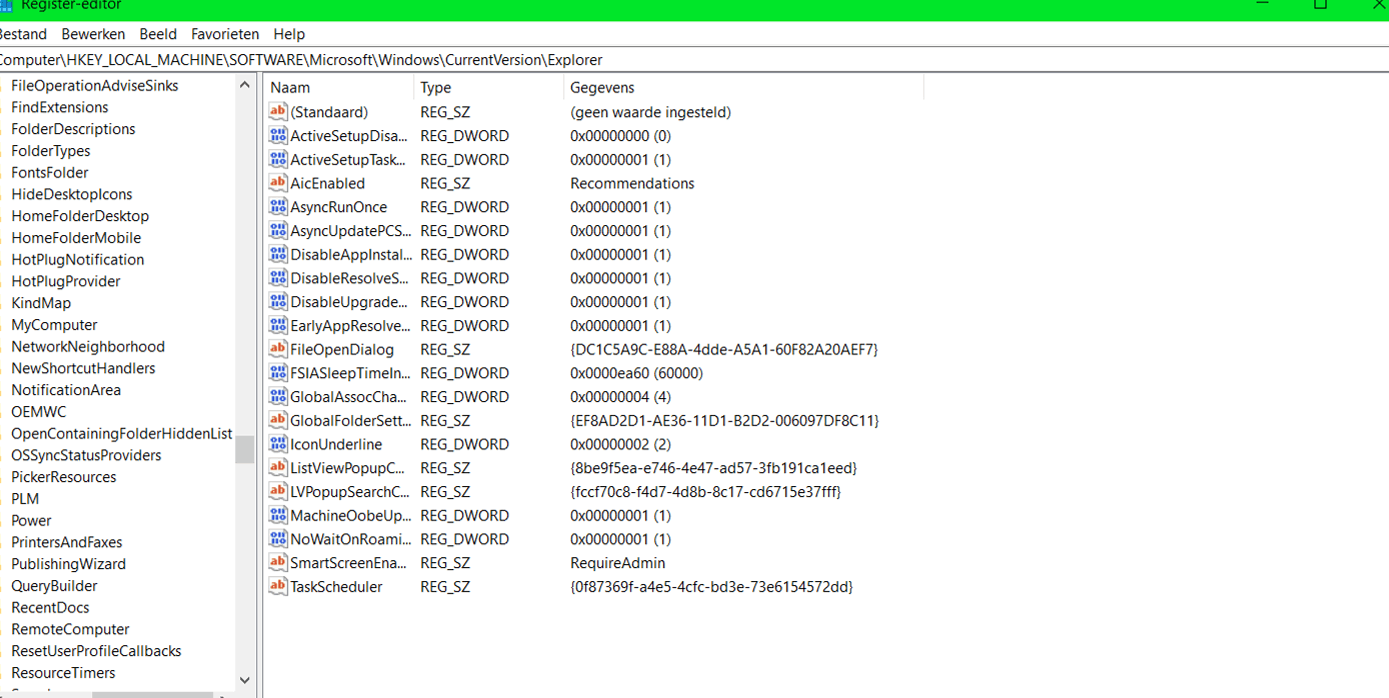Click the tree vertical scrollbar thumb

[245, 449]
